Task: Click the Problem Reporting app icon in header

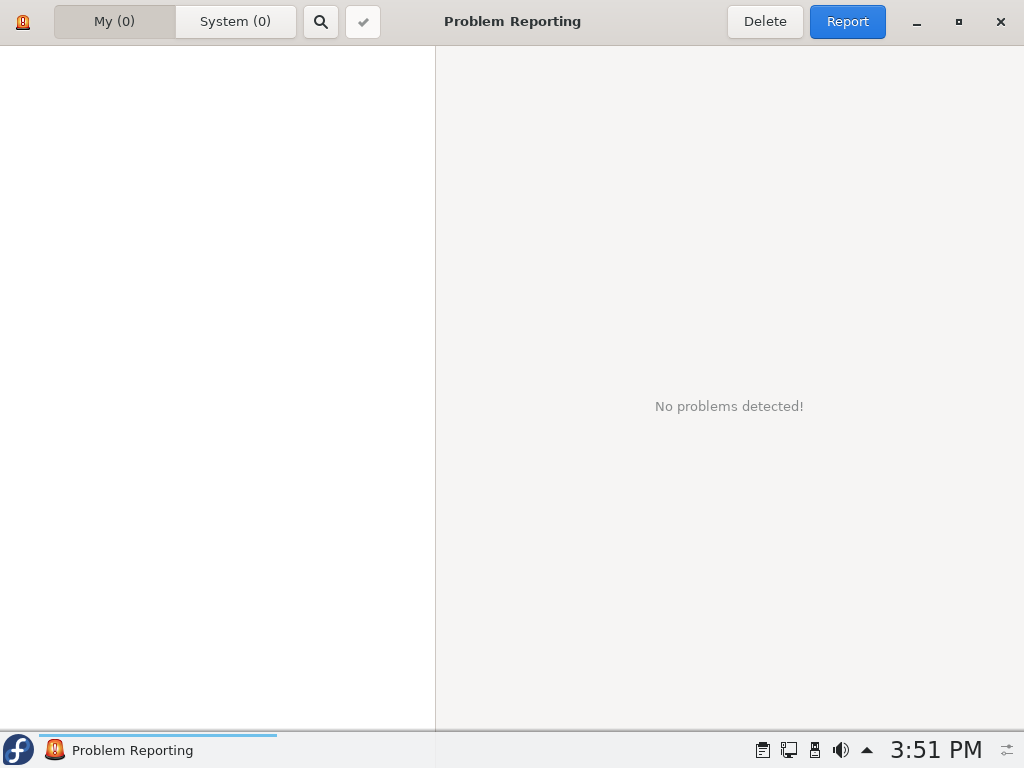Action: click(x=23, y=22)
